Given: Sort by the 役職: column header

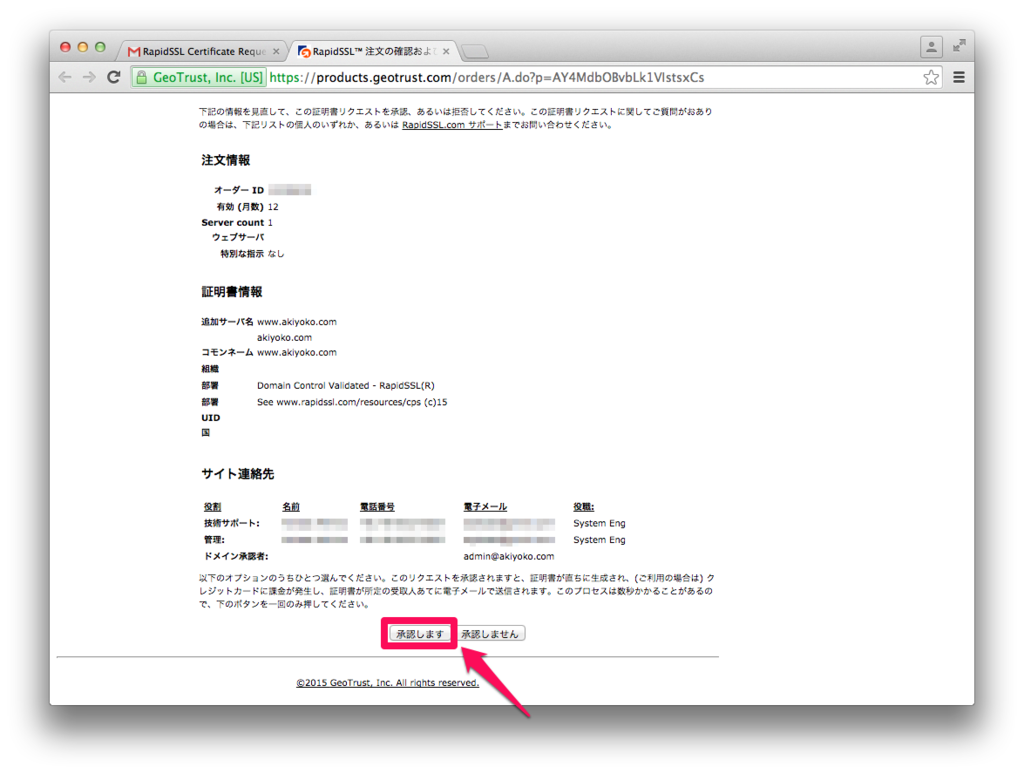Looking at the screenshot, I should 584,507.
